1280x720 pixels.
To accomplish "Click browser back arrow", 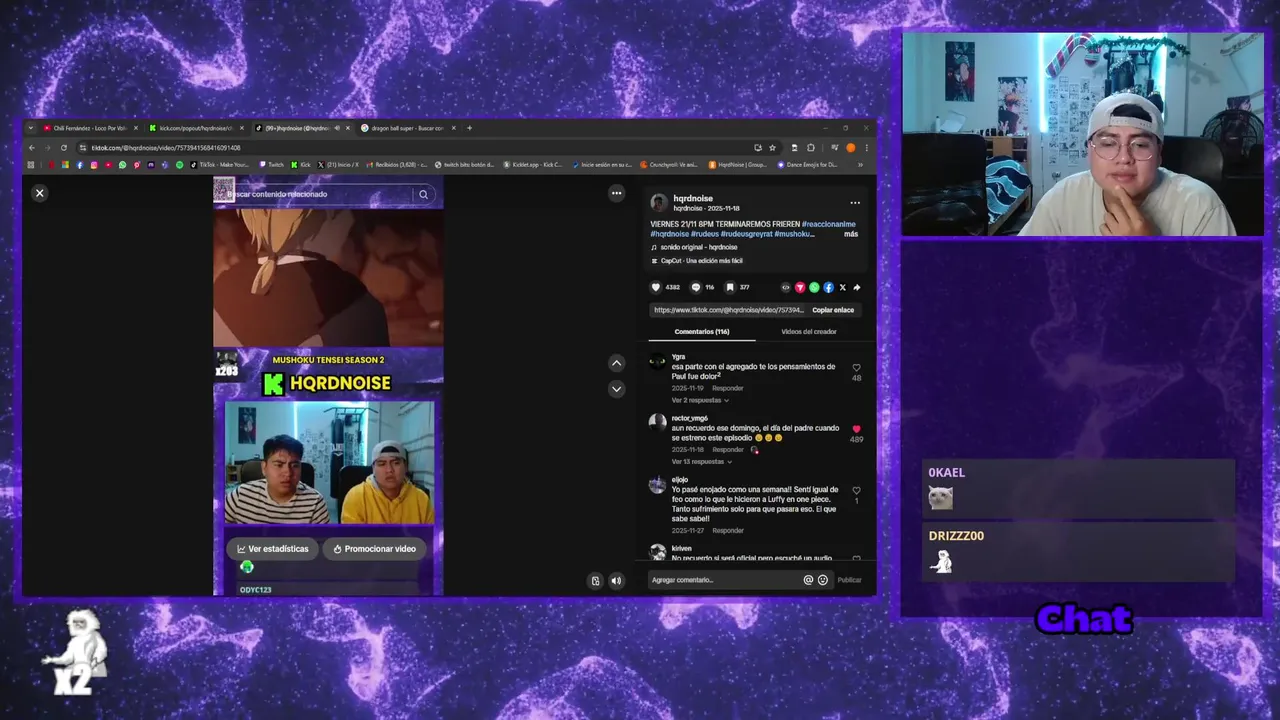I will pyautogui.click(x=31, y=148).
